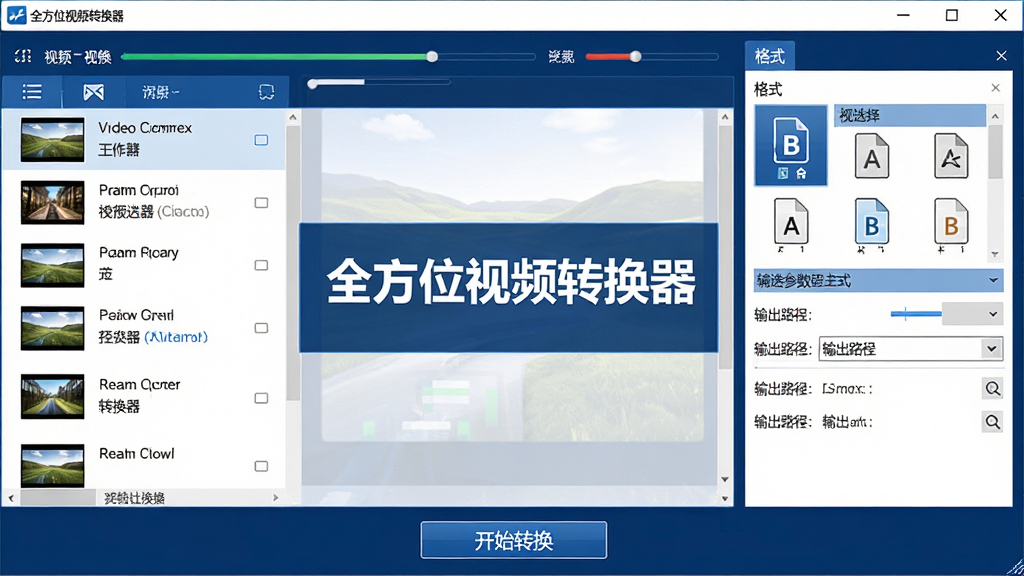Select the blue B document icon in the second row

pos(872,223)
